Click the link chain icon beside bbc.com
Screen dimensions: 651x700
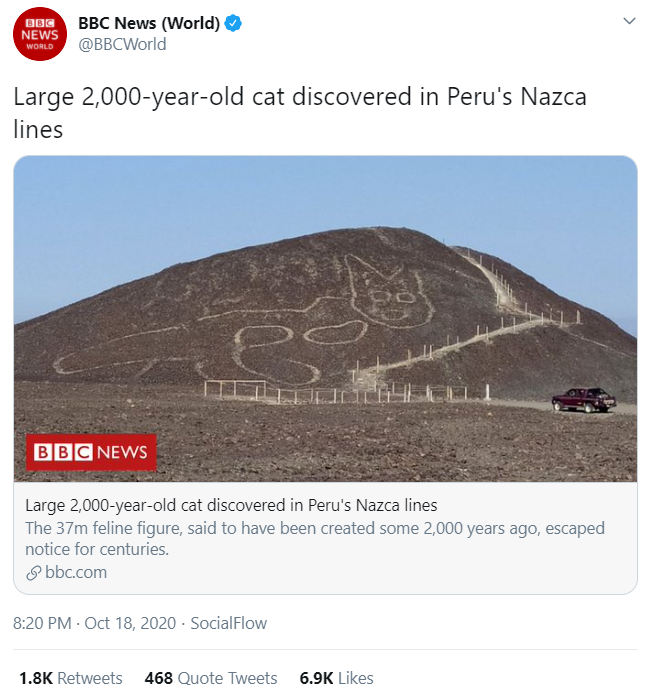click(x=33, y=573)
